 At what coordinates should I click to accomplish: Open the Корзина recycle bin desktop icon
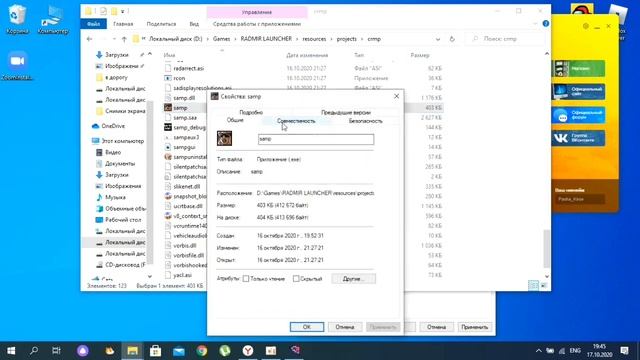pyautogui.click(x=17, y=20)
